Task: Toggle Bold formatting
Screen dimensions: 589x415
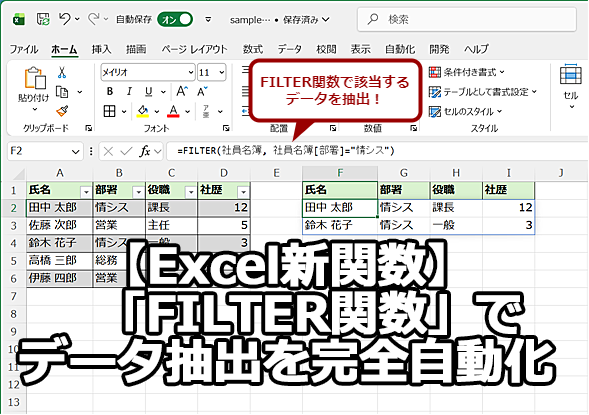Action: pyautogui.click(x=110, y=91)
